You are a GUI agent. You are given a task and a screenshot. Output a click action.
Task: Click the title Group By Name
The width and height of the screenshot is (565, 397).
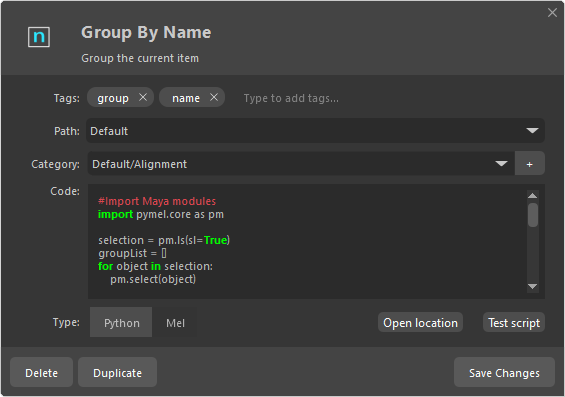click(146, 32)
